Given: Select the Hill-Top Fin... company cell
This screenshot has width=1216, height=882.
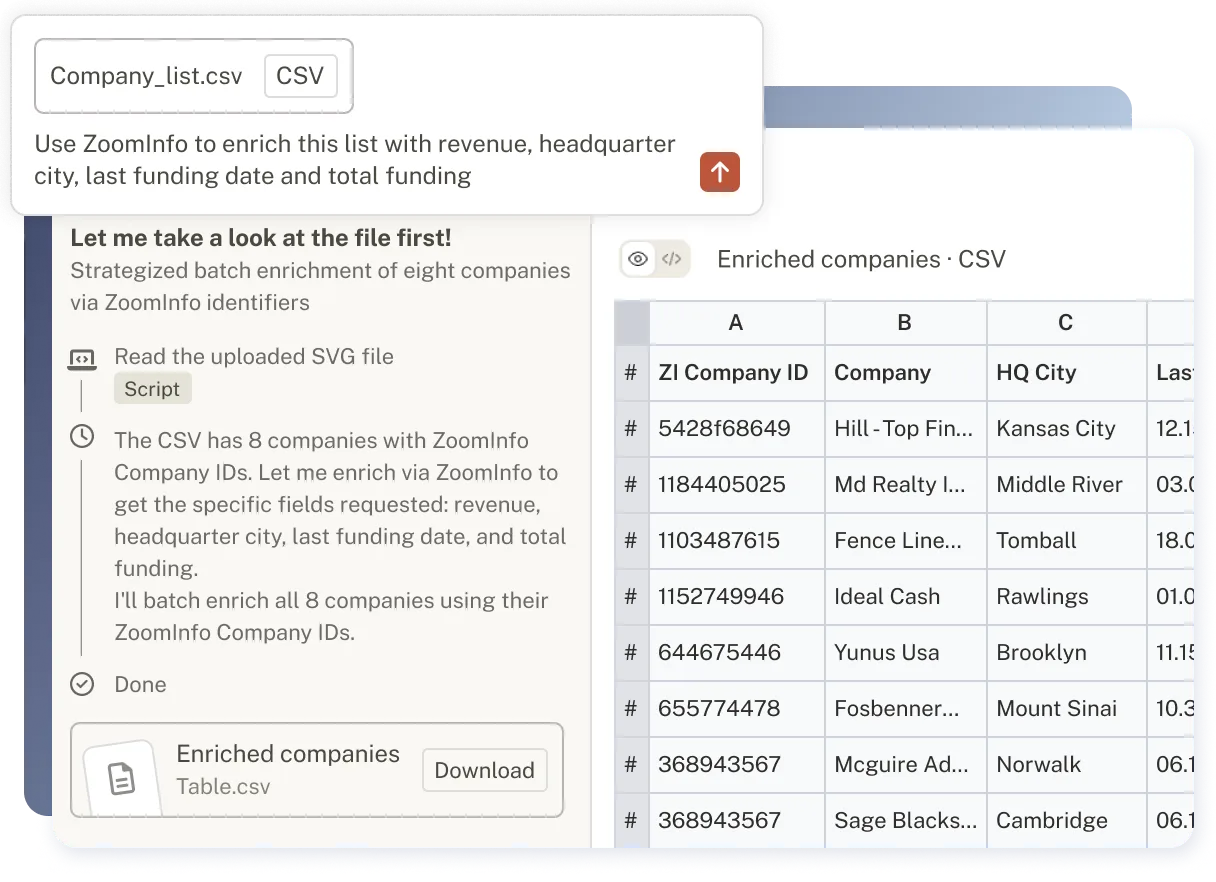Looking at the screenshot, I should click(x=905, y=429).
